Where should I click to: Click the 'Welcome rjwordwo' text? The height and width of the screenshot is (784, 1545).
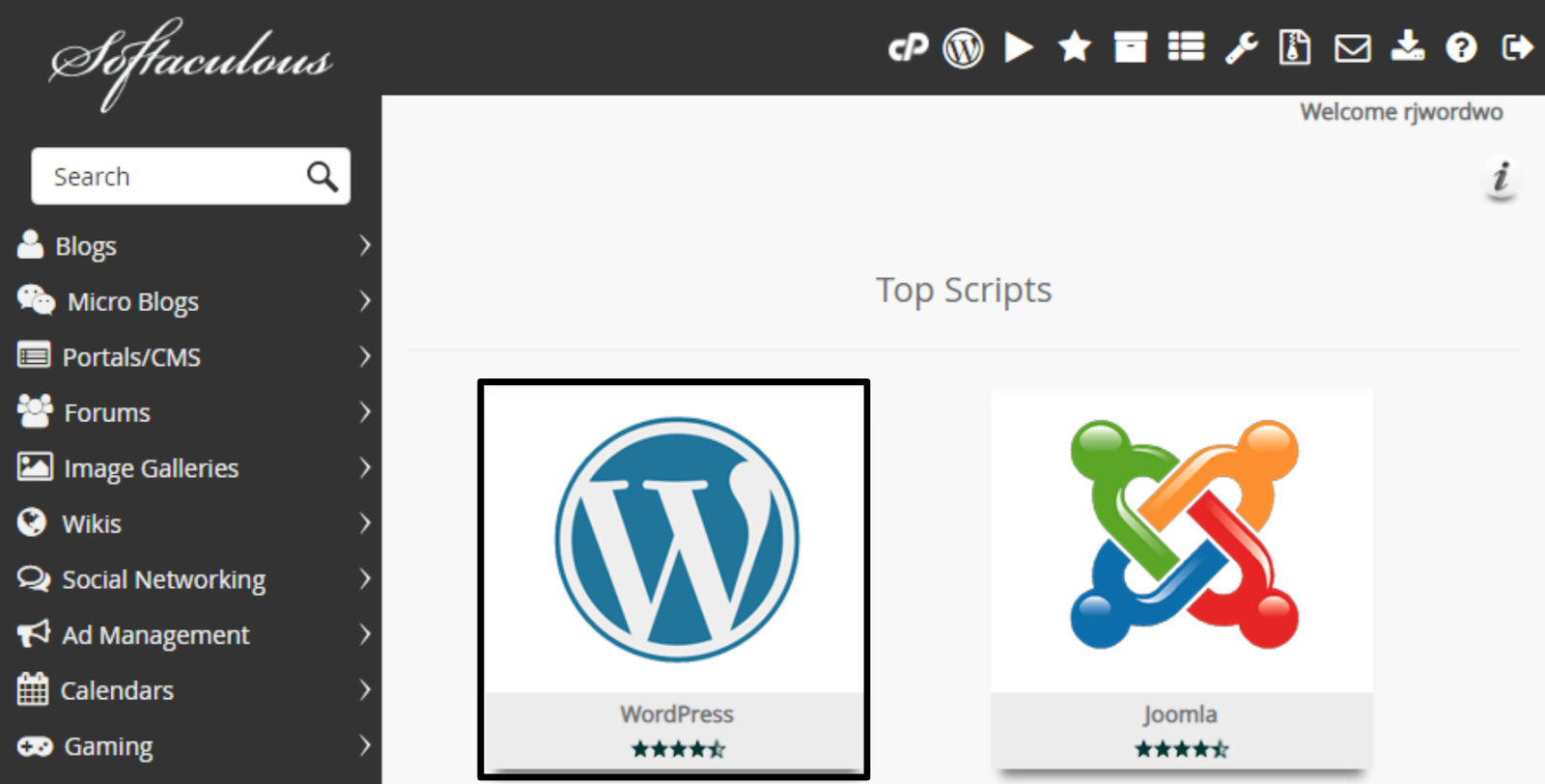tap(1401, 113)
